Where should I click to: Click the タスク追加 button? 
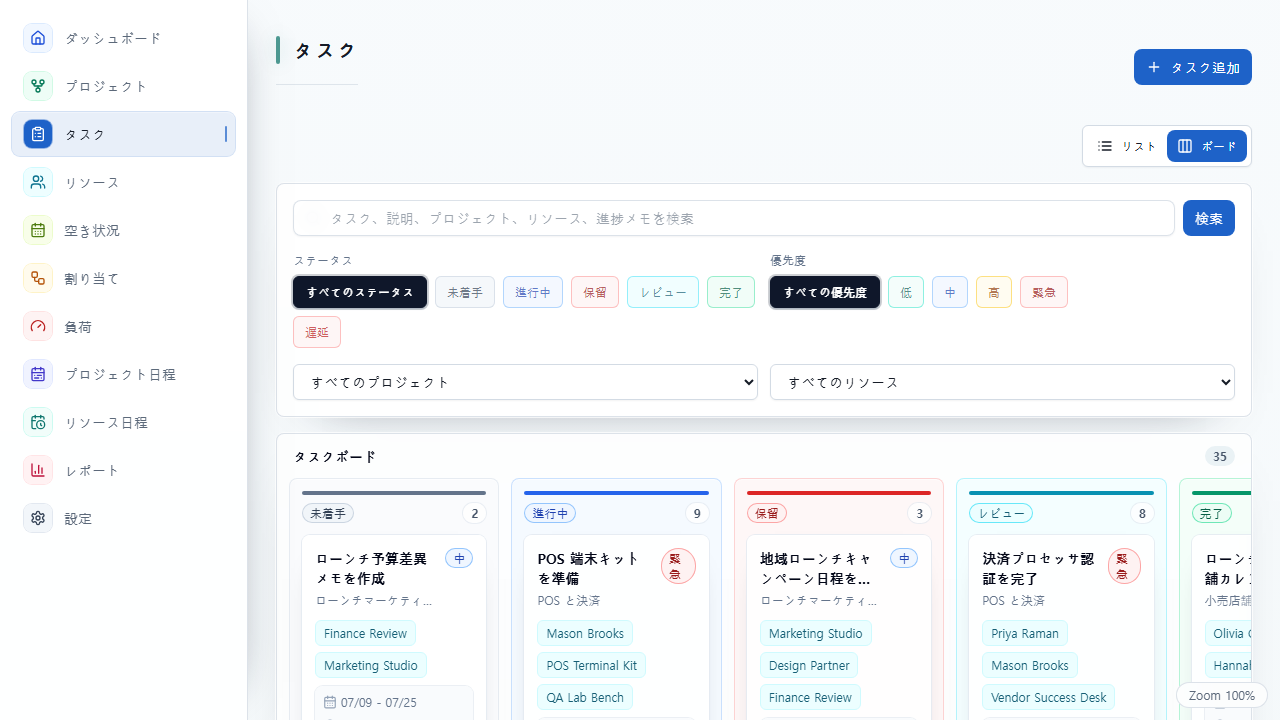1193,67
